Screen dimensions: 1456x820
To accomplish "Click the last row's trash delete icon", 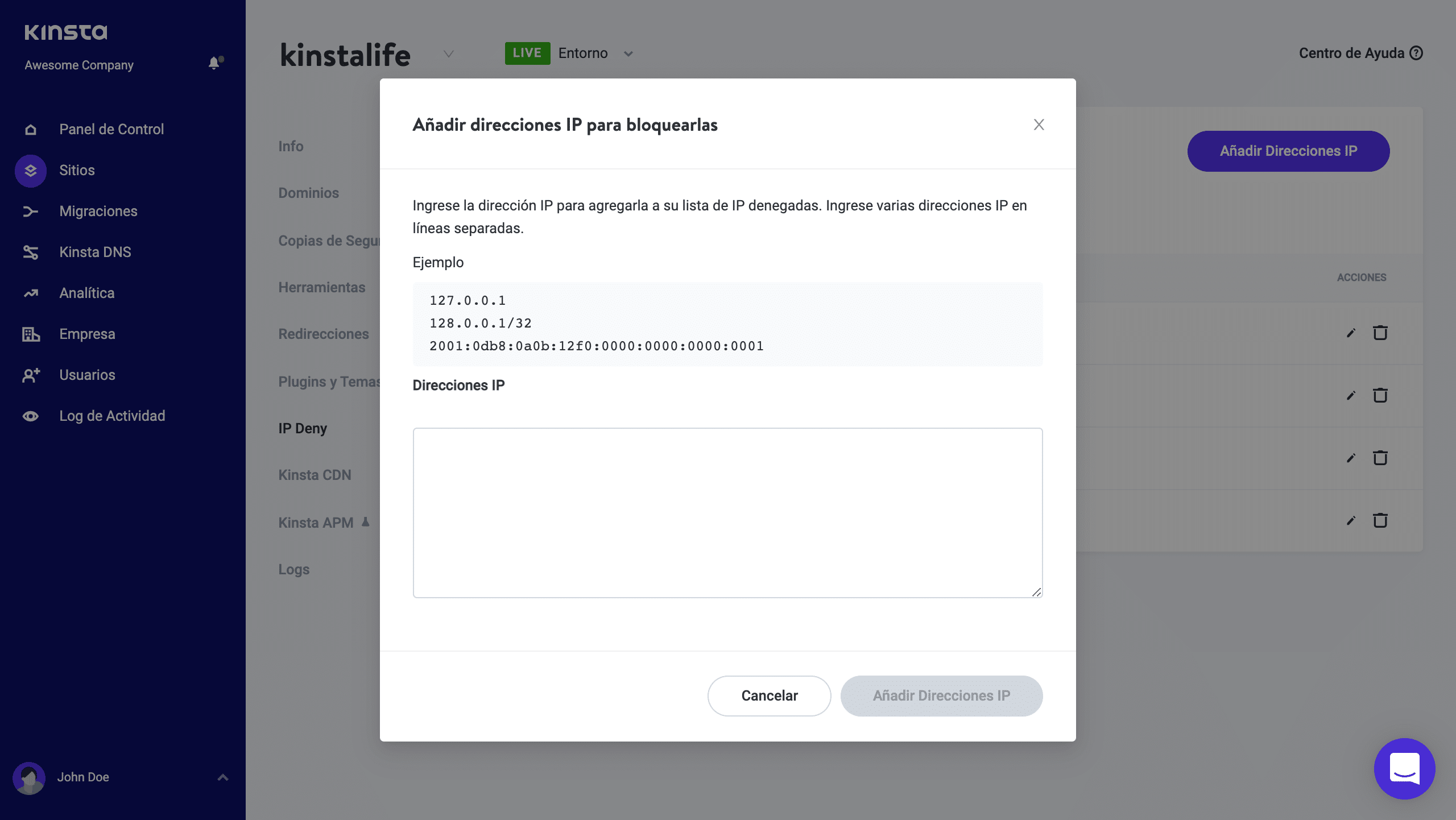I will click(1380, 521).
